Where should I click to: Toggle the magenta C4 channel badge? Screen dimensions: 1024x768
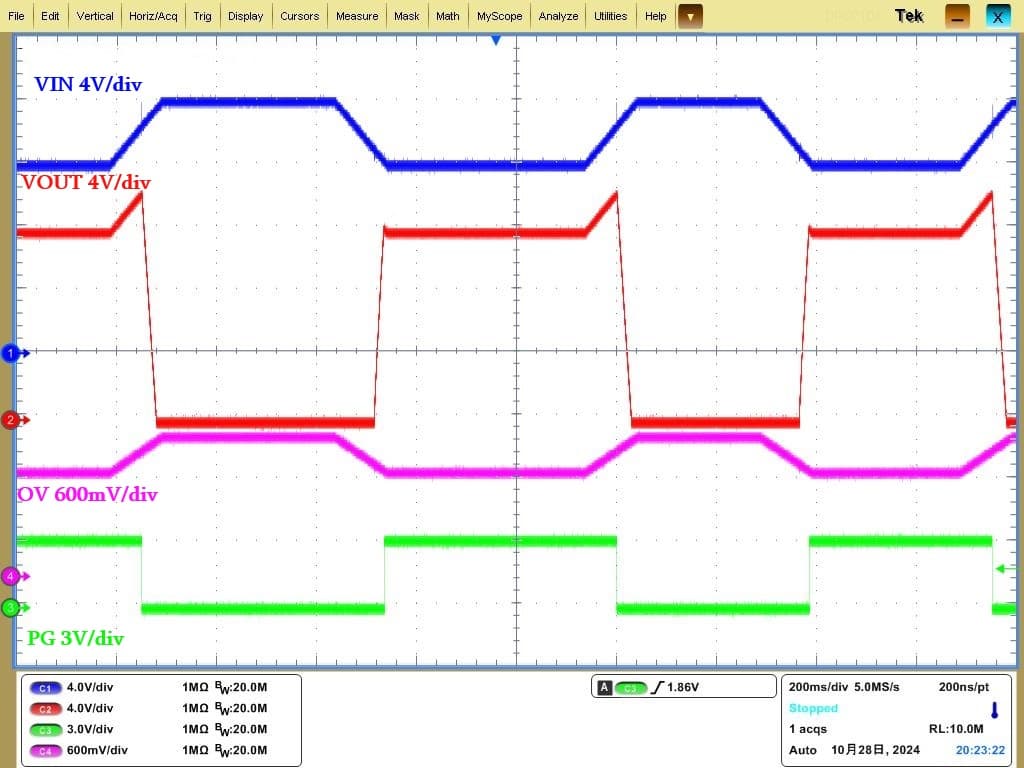coord(46,751)
